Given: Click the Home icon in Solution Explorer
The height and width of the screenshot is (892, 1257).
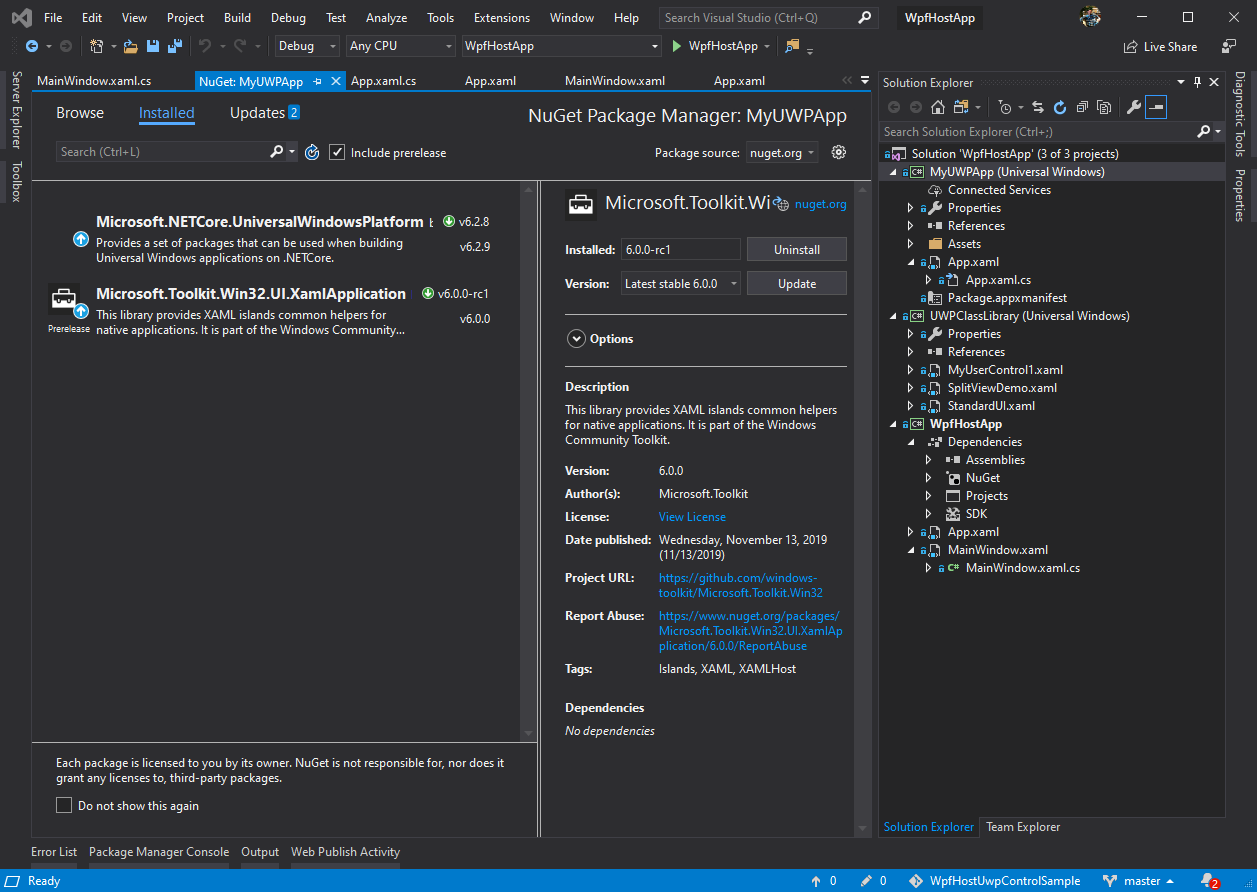Looking at the screenshot, I should point(937,107).
